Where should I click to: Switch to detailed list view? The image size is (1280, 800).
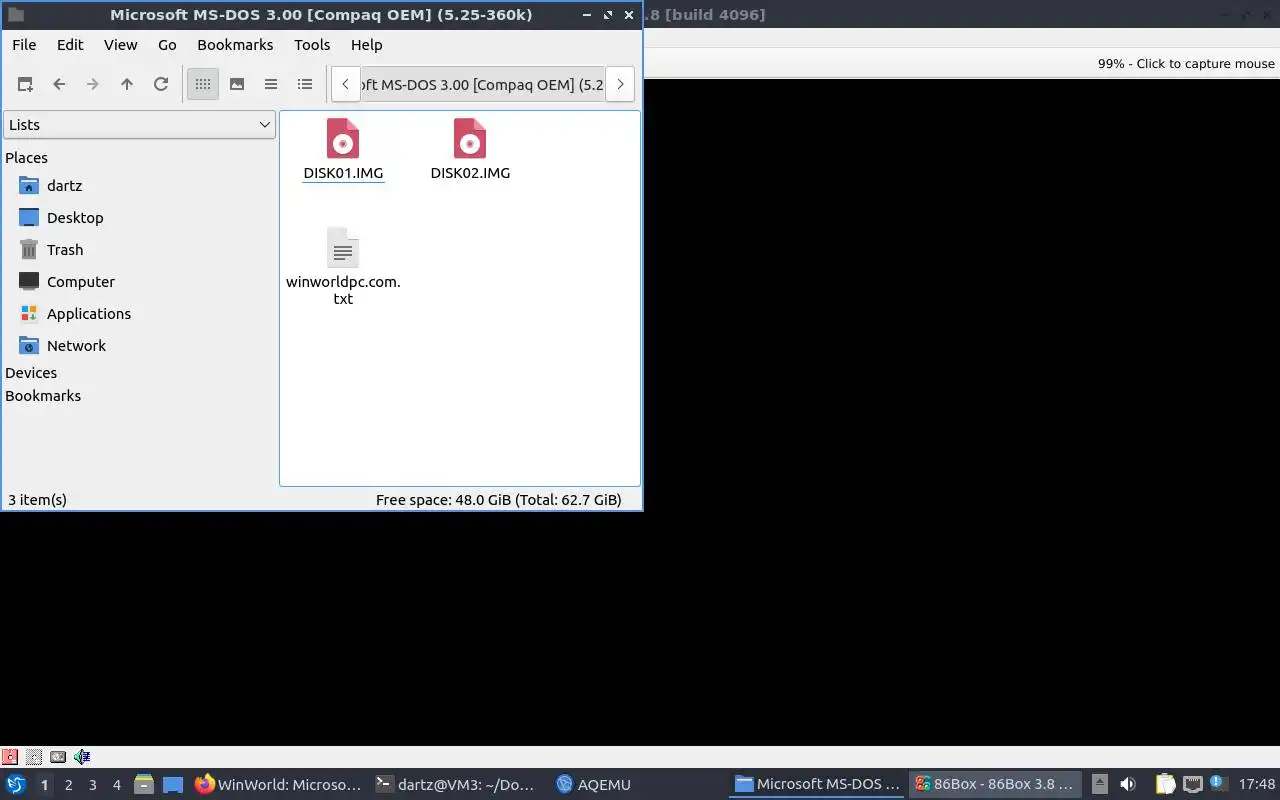pos(305,84)
